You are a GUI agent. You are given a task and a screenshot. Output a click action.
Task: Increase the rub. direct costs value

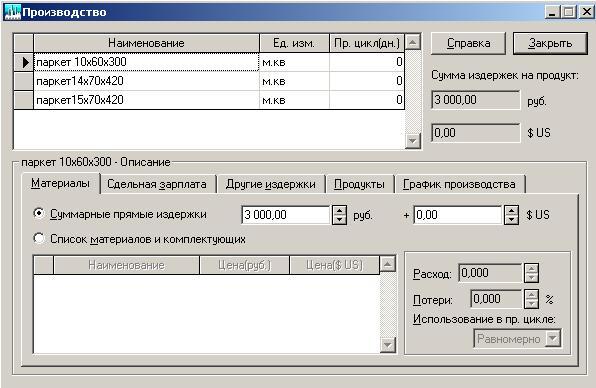(339, 210)
